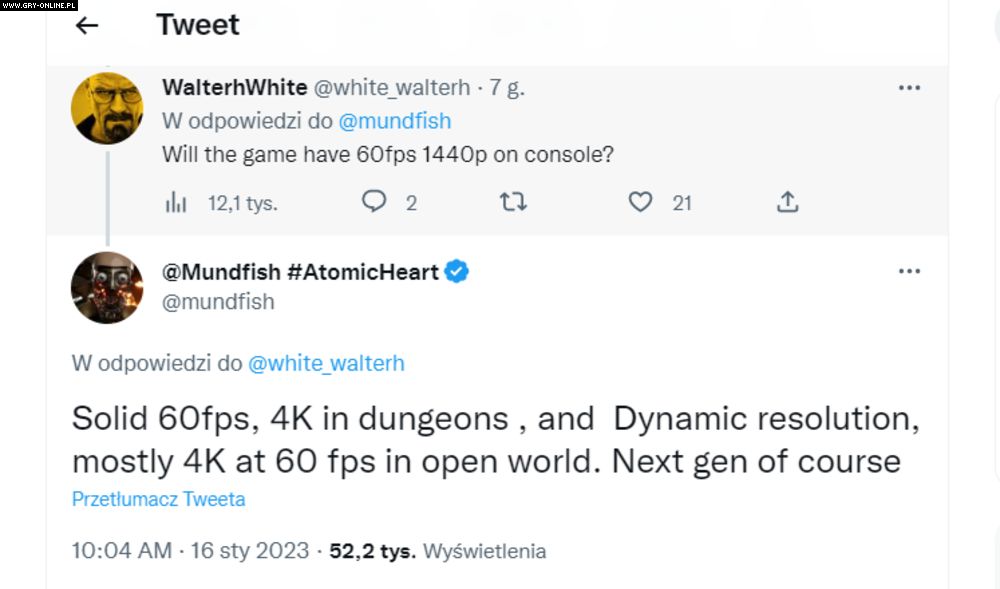Open WalterhWhite display name

pos(234,88)
